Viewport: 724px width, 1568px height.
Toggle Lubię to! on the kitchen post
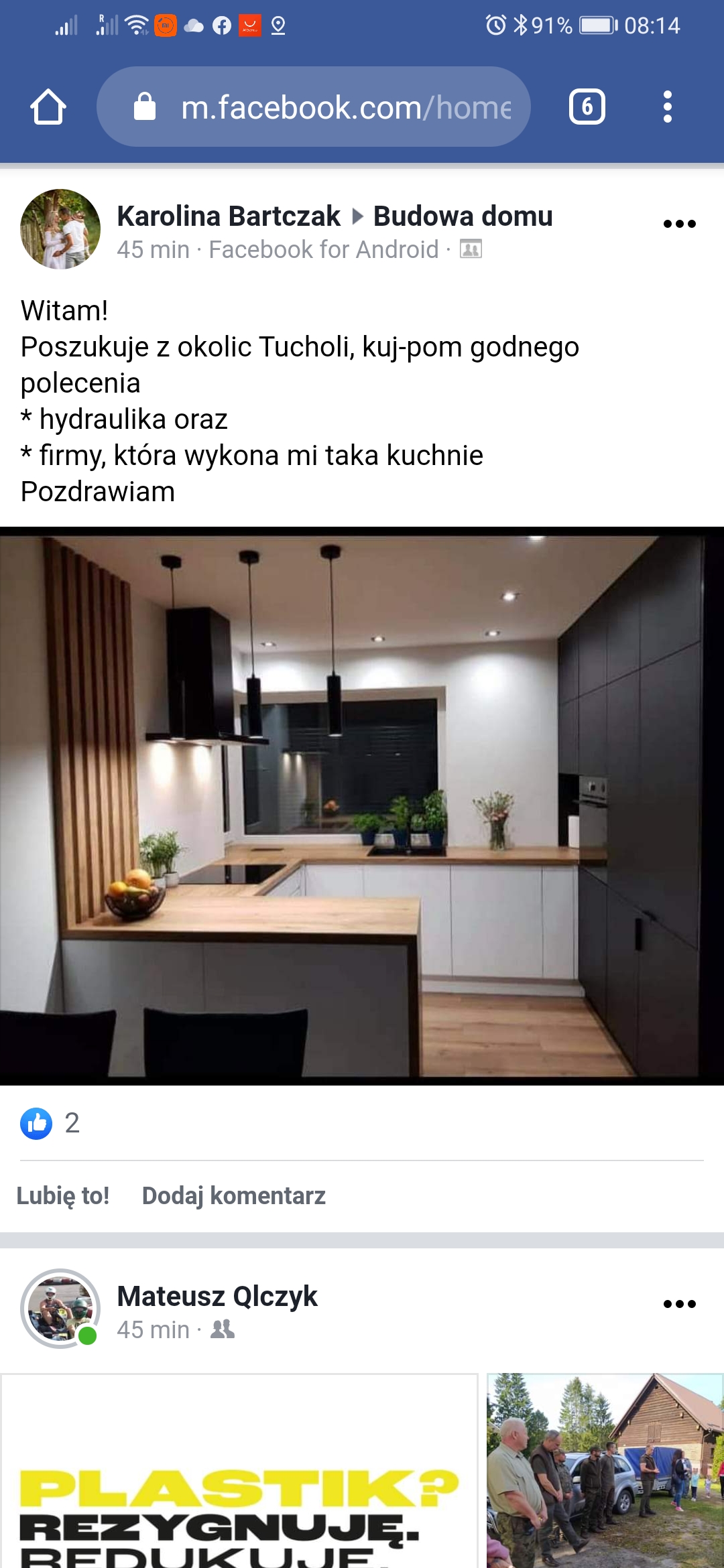pyautogui.click(x=63, y=1195)
